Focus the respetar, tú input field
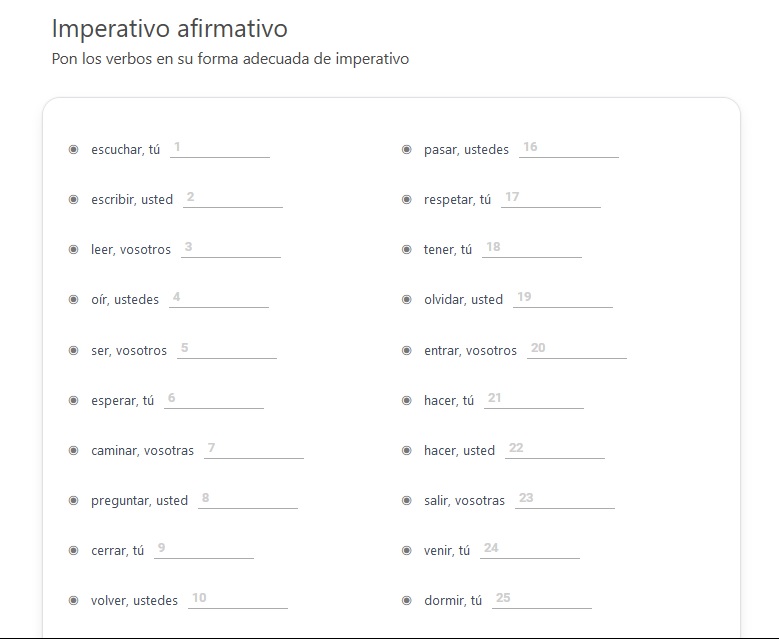Viewport: 779px width, 639px height. click(x=551, y=199)
